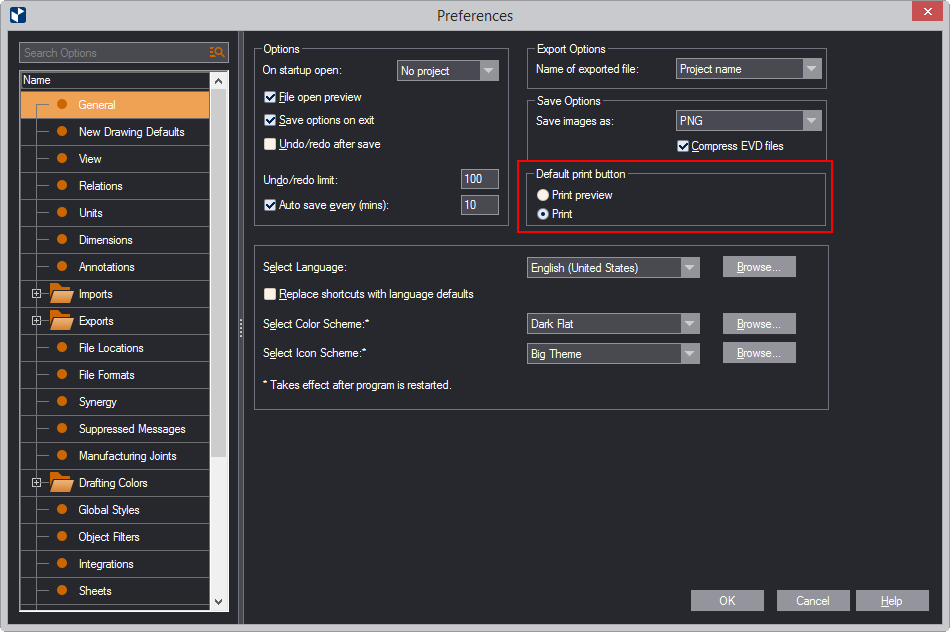The width and height of the screenshot is (950, 632).
Task: Click the orange dot icon beside Units
Action: pyautogui.click(x=62, y=213)
